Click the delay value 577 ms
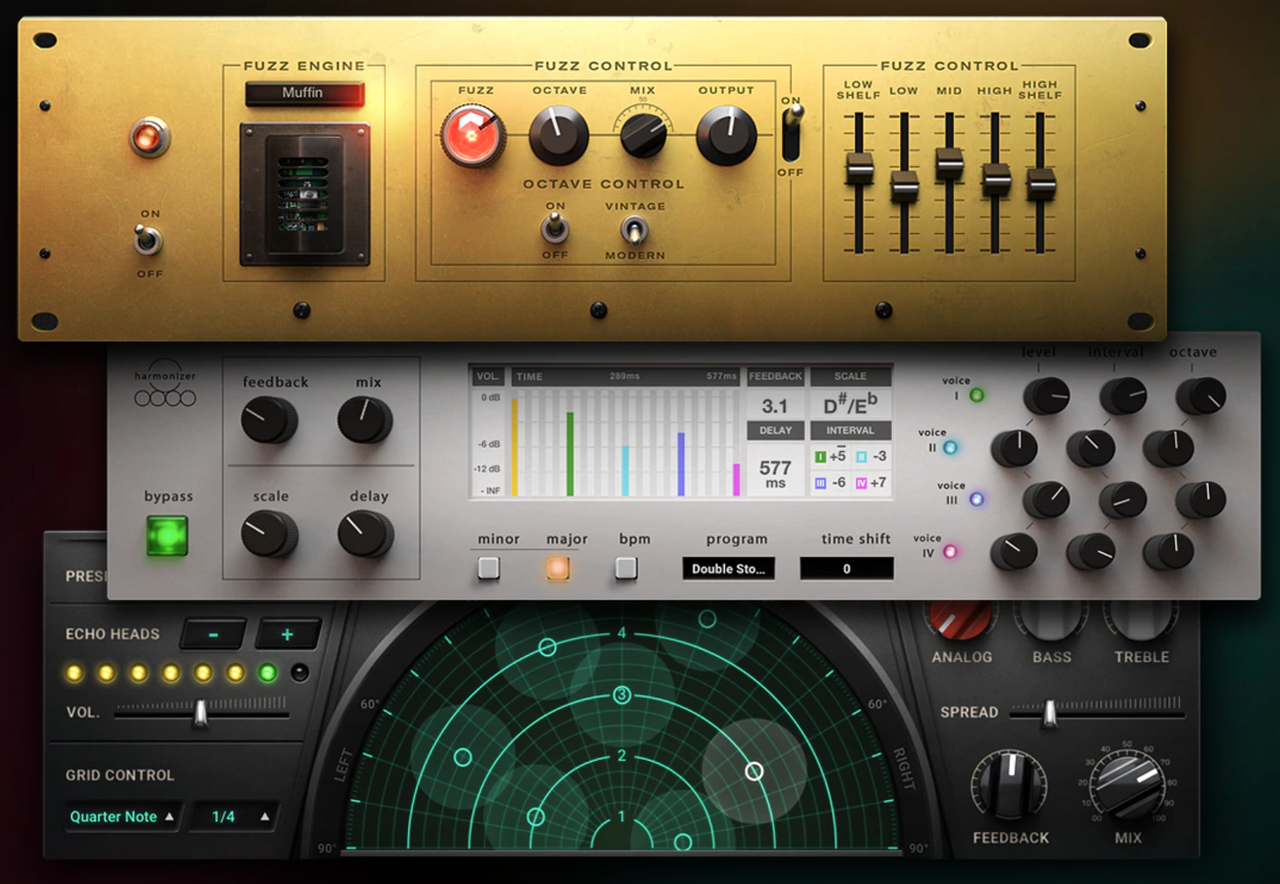The height and width of the screenshot is (884, 1280). pyautogui.click(x=775, y=473)
